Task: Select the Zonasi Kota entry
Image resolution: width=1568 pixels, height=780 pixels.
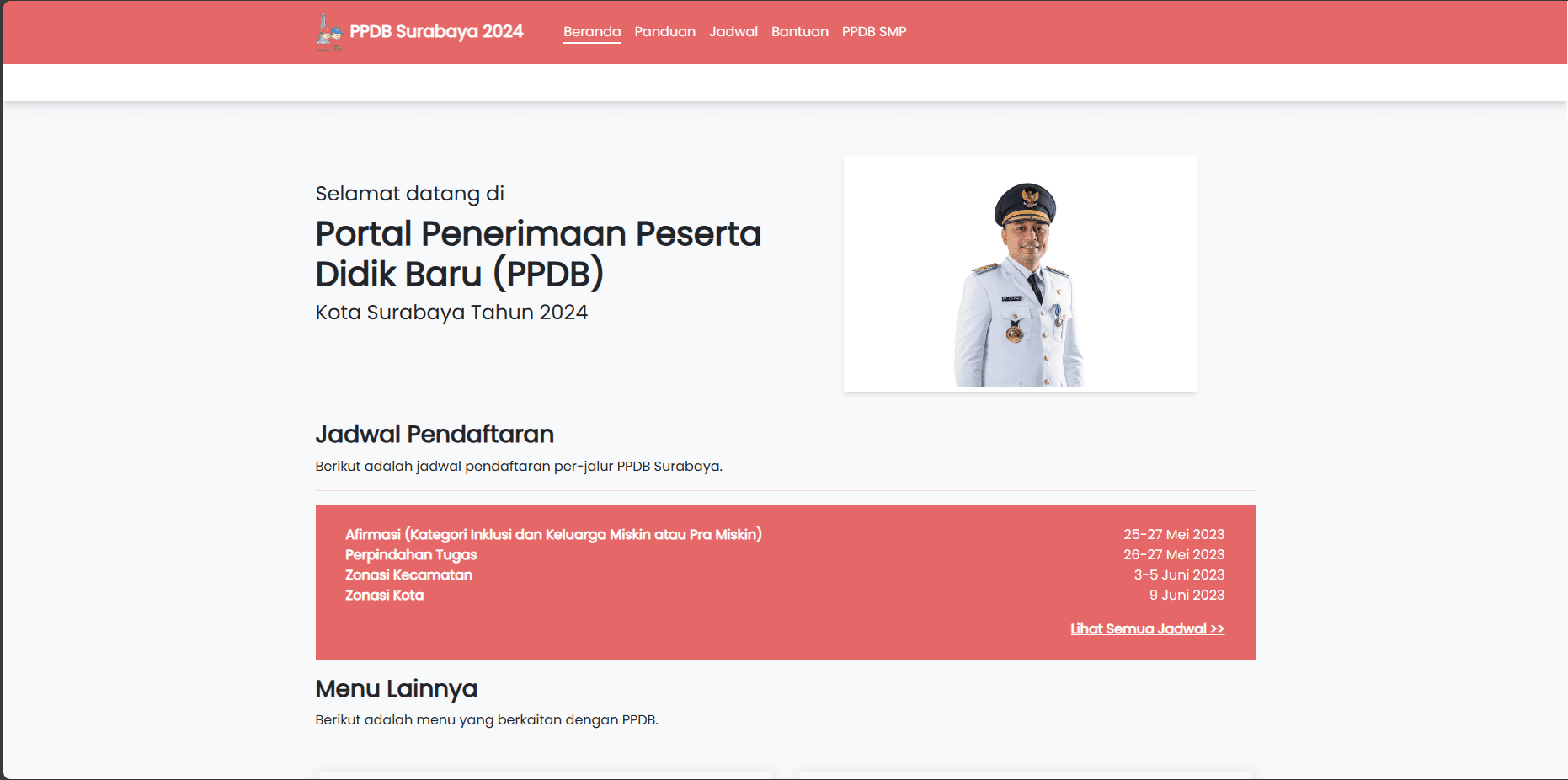Action: click(384, 595)
